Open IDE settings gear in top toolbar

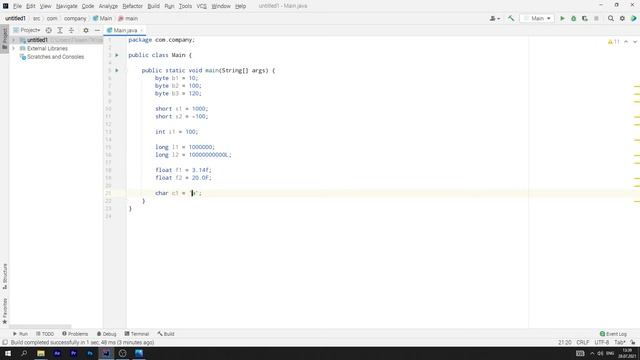(x=622, y=18)
